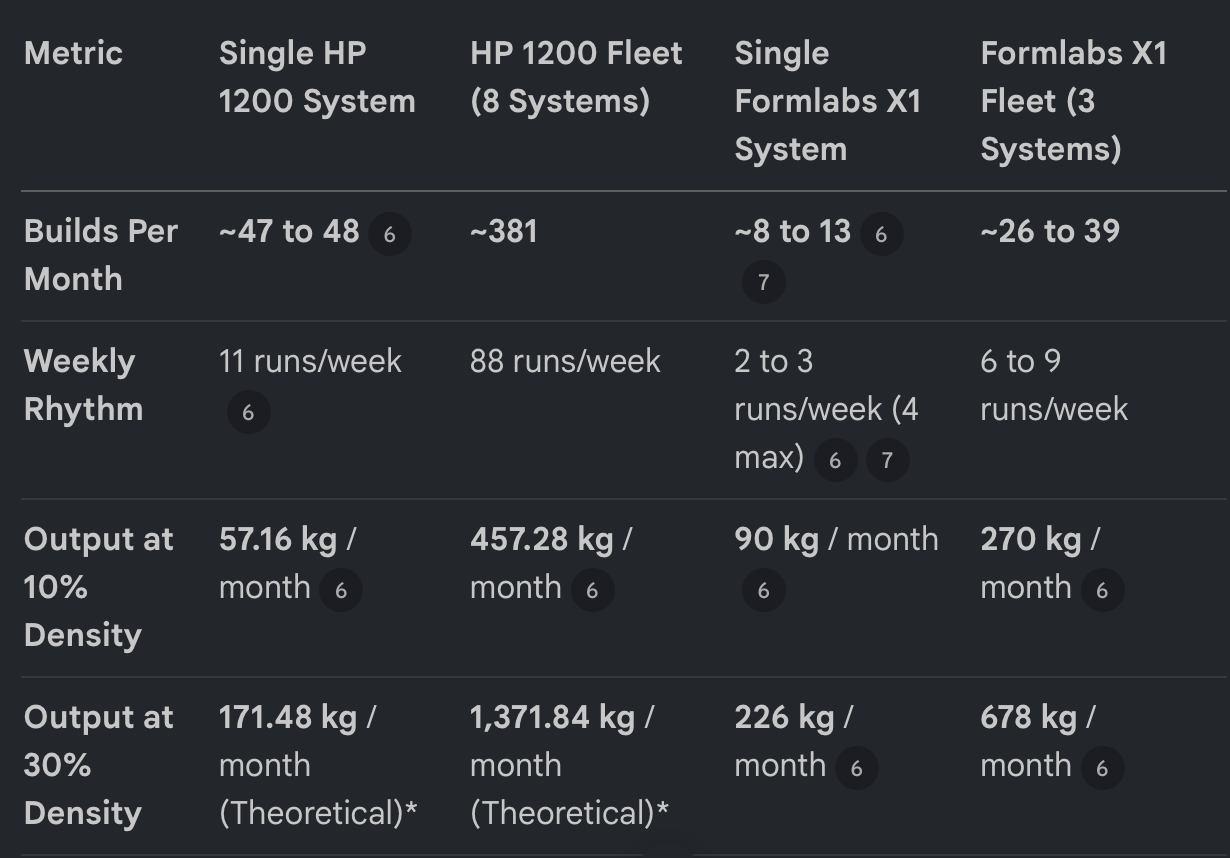
Task: Click the "Formlabs X1 Fleet (3 Systems)" header
Action: pyautogui.click(x=1074, y=101)
